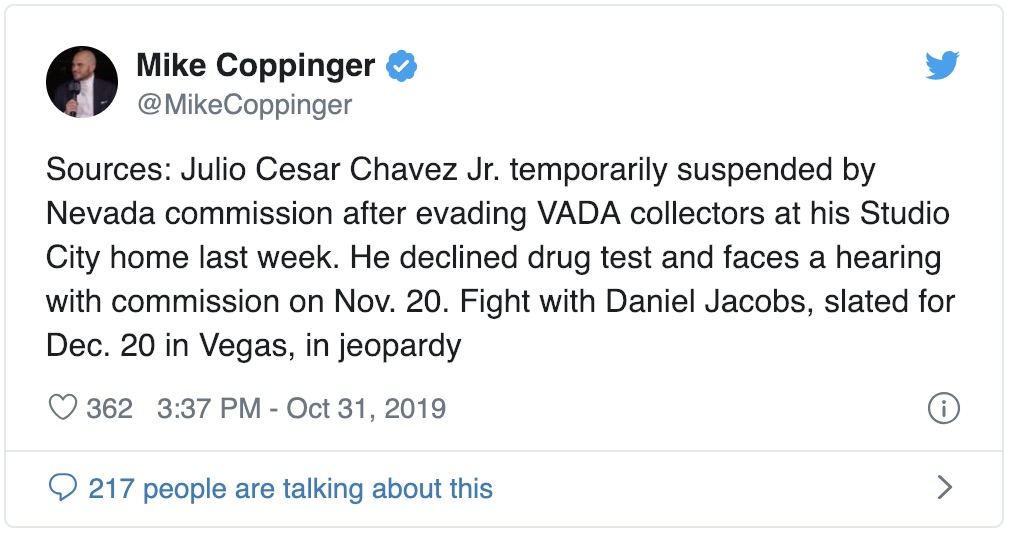Click the Mike Coppinger display name
Screen dimensions: 1010x534
(x=255, y=67)
